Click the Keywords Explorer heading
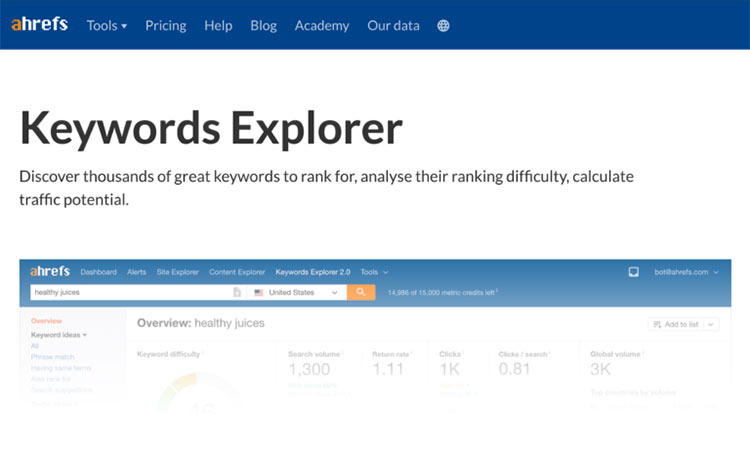 tap(211, 128)
